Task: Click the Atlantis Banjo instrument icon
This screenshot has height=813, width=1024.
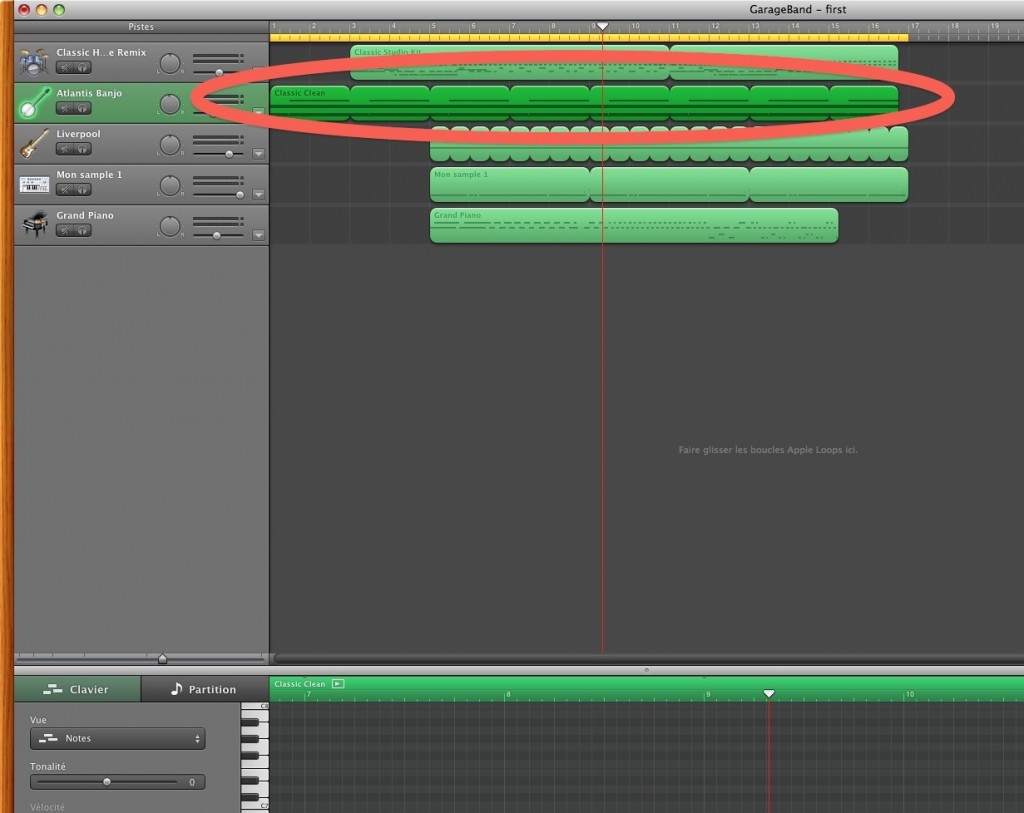Action: pos(35,103)
